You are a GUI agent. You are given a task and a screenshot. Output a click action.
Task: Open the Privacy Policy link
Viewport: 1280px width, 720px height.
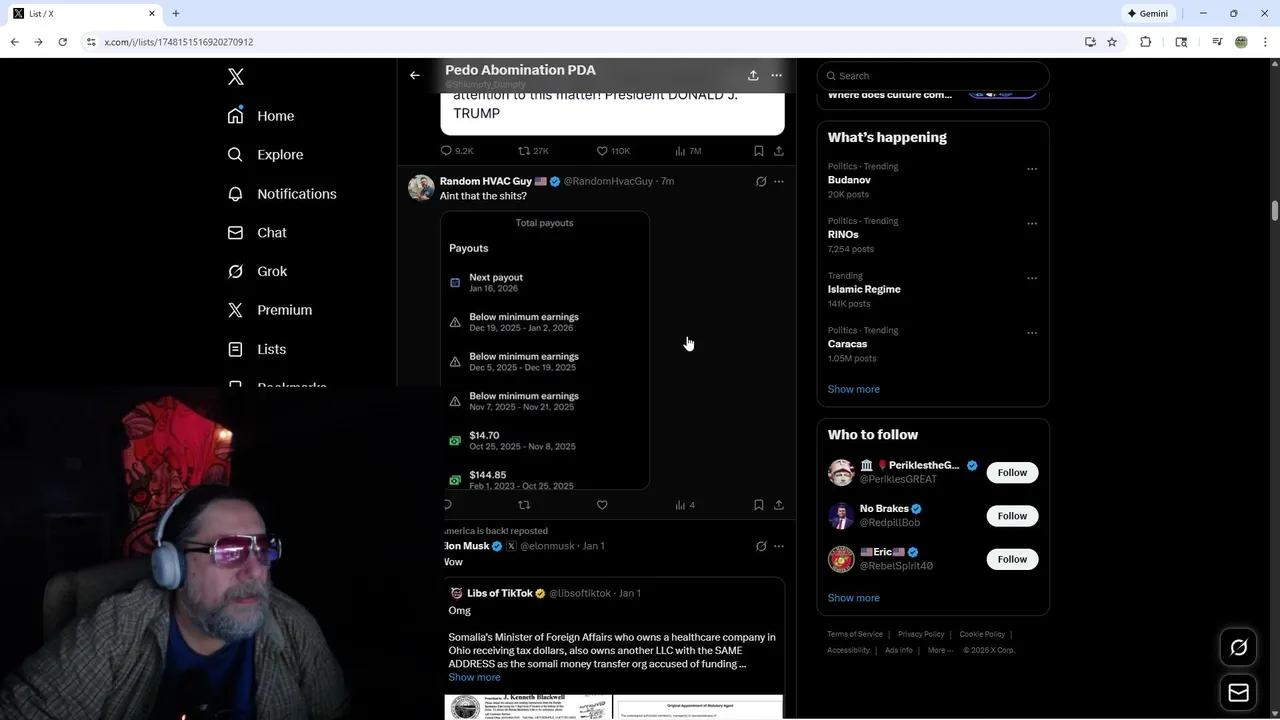[921, 634]
